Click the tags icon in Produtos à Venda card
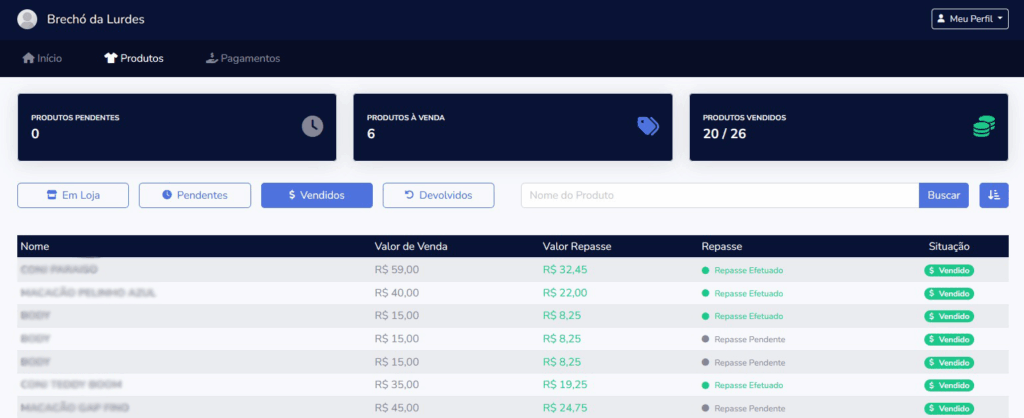 (x=648, y=126)
